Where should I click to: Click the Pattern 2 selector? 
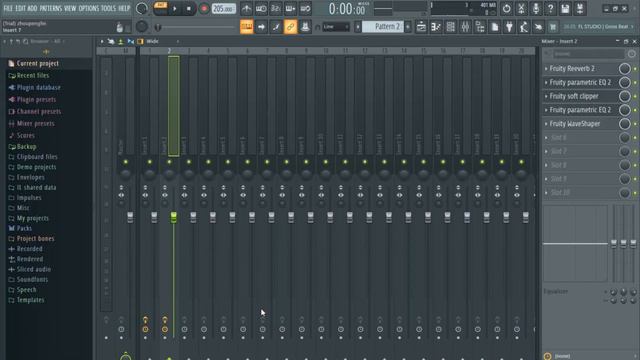point(383,27)
